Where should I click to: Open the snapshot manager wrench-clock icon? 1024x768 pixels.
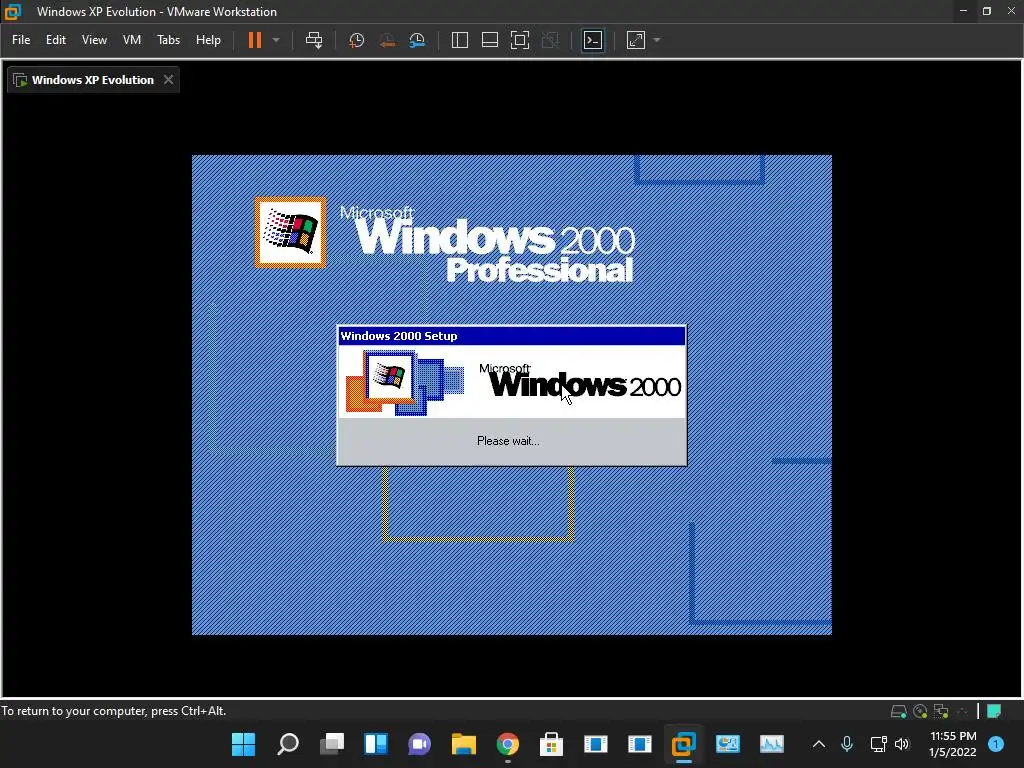pyautogui.click(x=417, y=40)
